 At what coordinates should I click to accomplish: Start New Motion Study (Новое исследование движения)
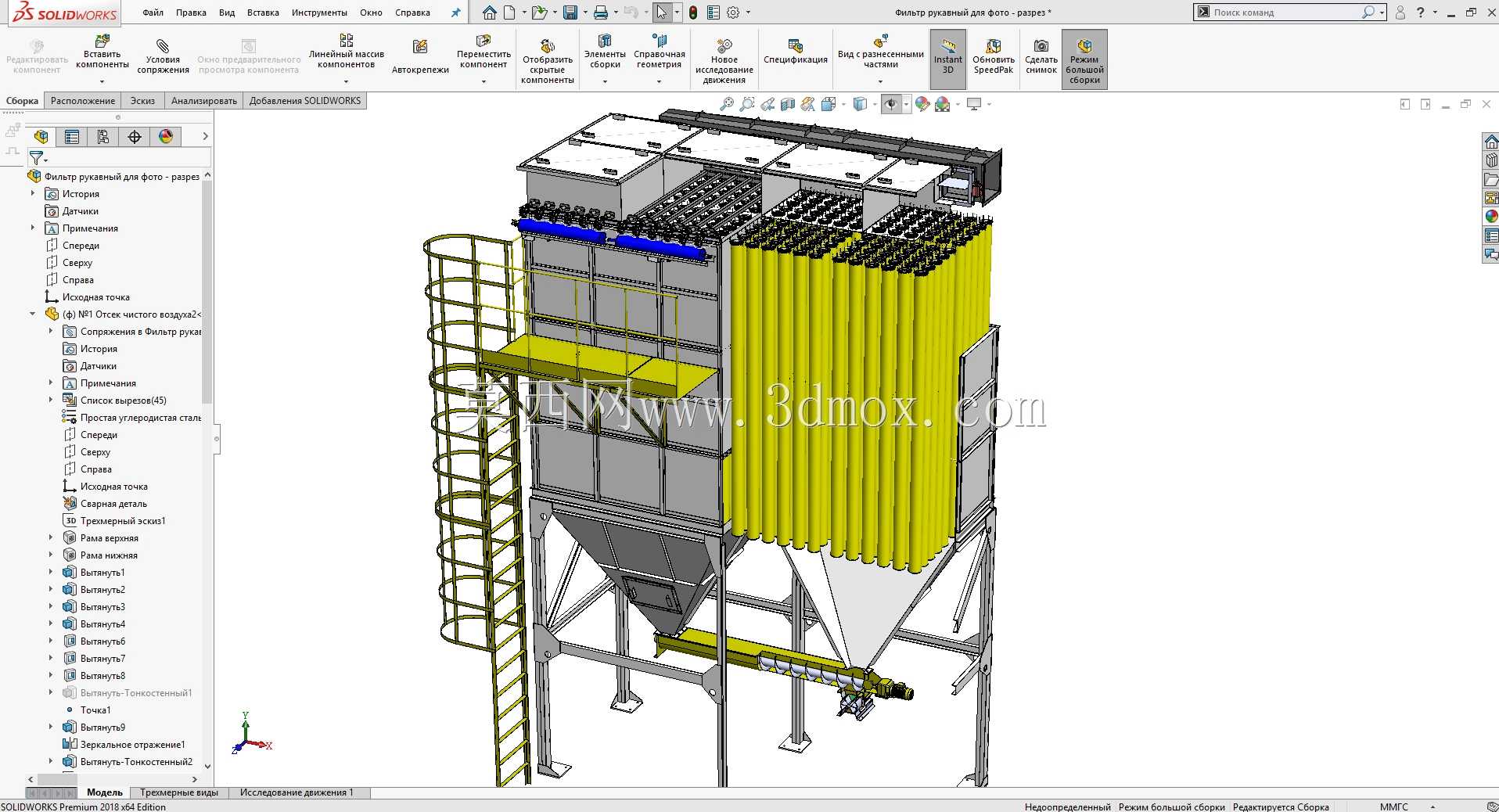[724, 59]
